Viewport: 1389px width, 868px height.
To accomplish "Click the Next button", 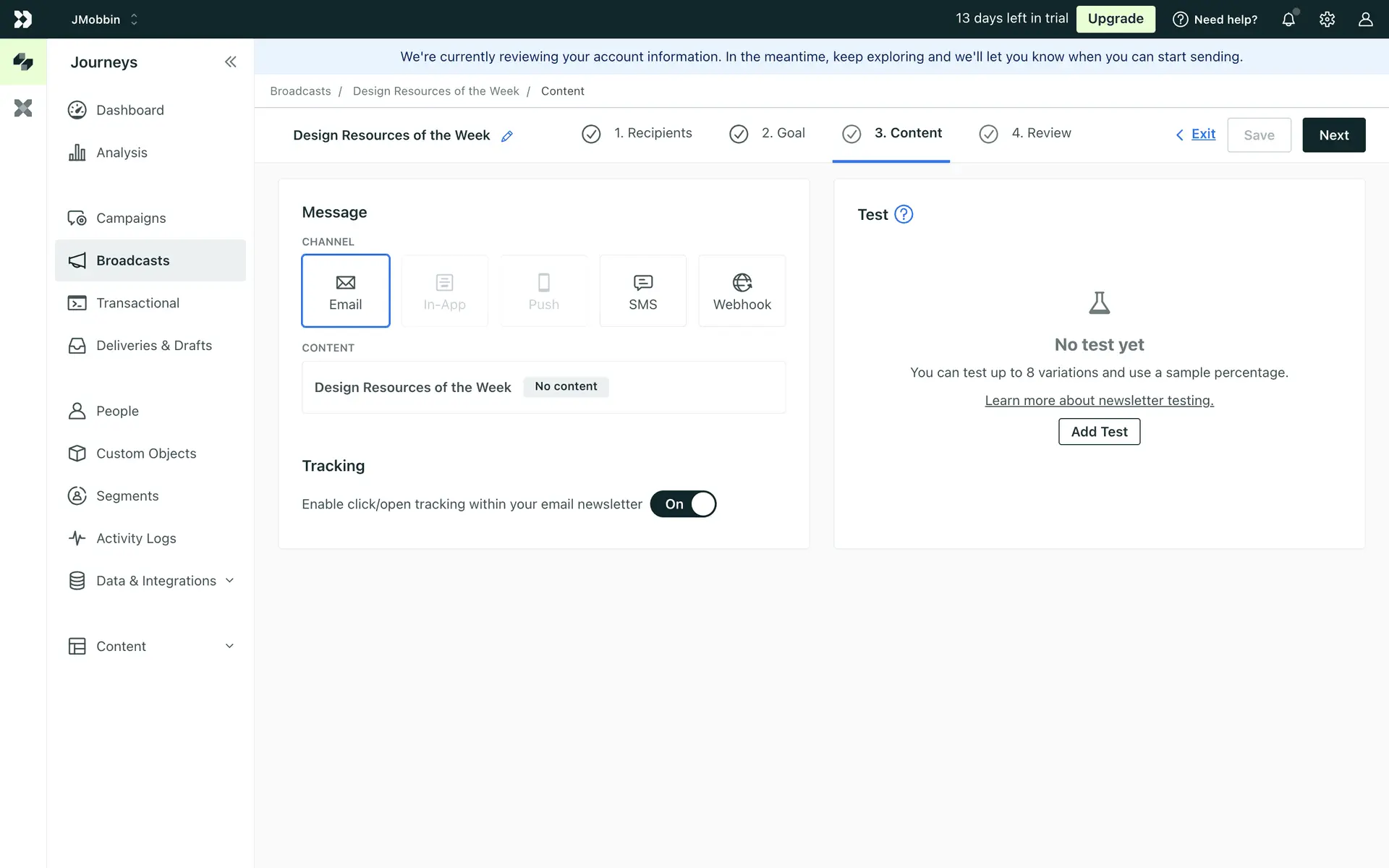I will click(1333, 135).
